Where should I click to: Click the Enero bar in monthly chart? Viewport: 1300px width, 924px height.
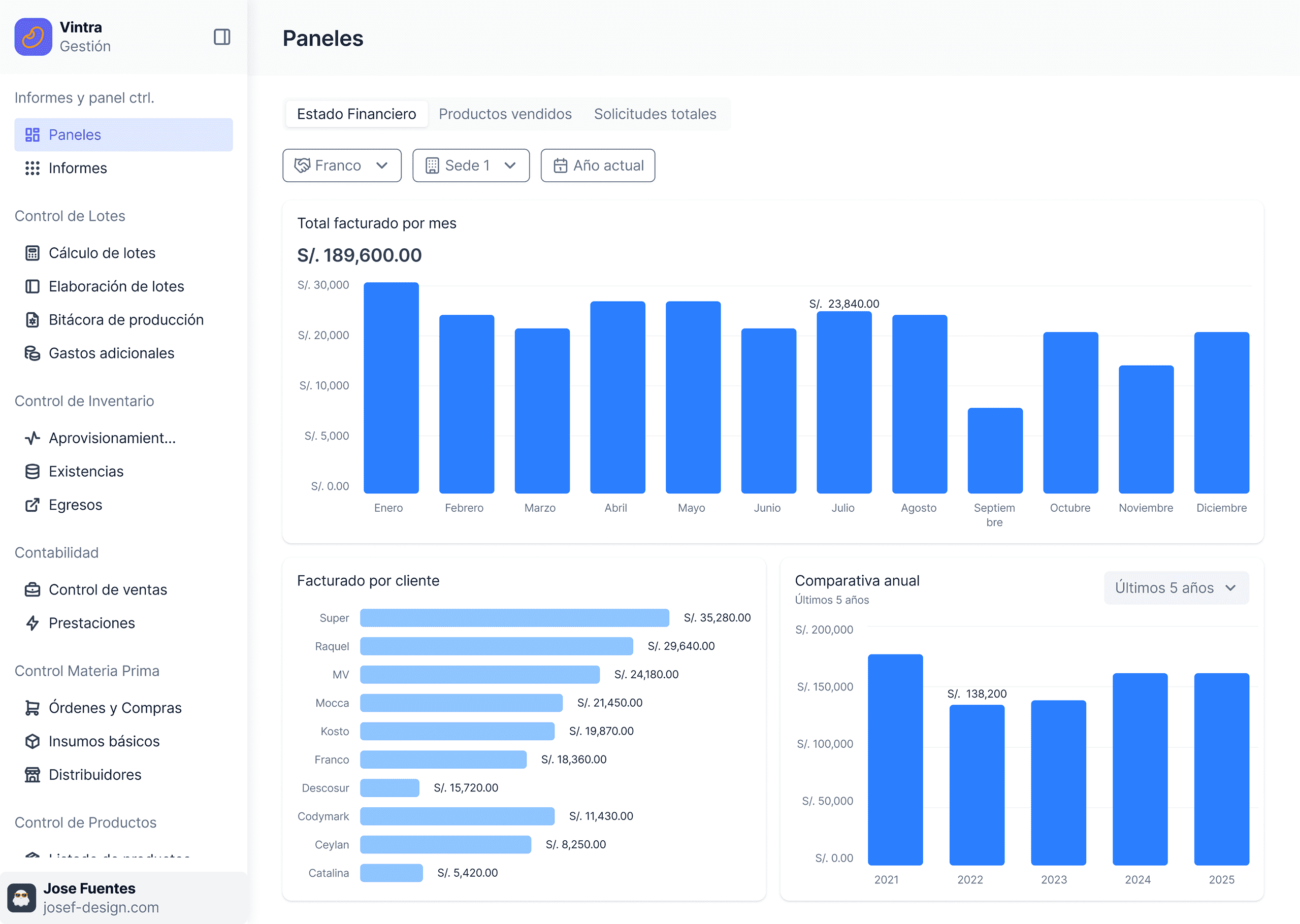click(x=392, y=388)
